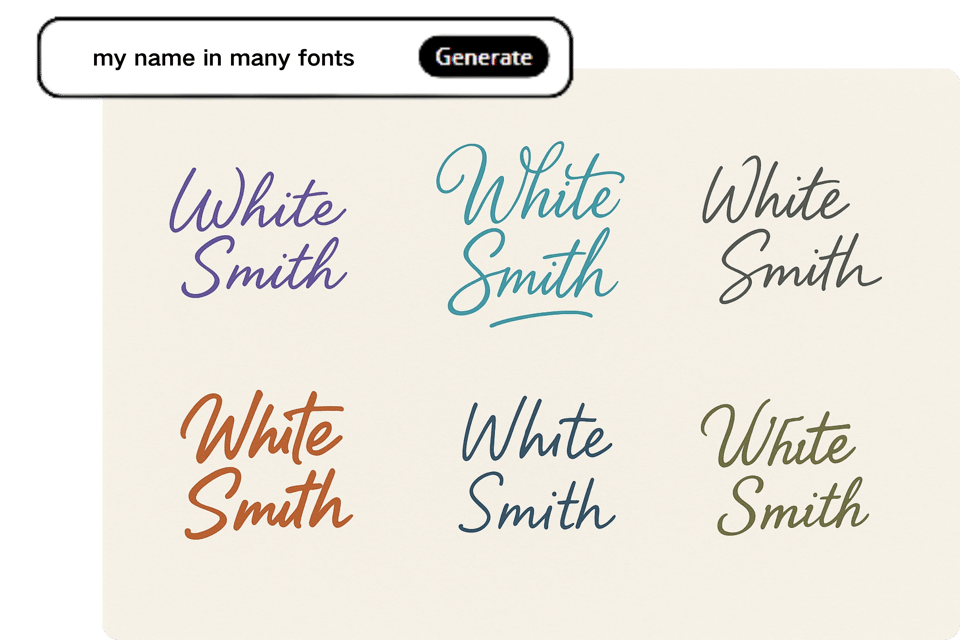The width and height of the screenshot is (960, 640).
Task: Click the word 'Smith' in the purple sample
Action: (265, 265)
